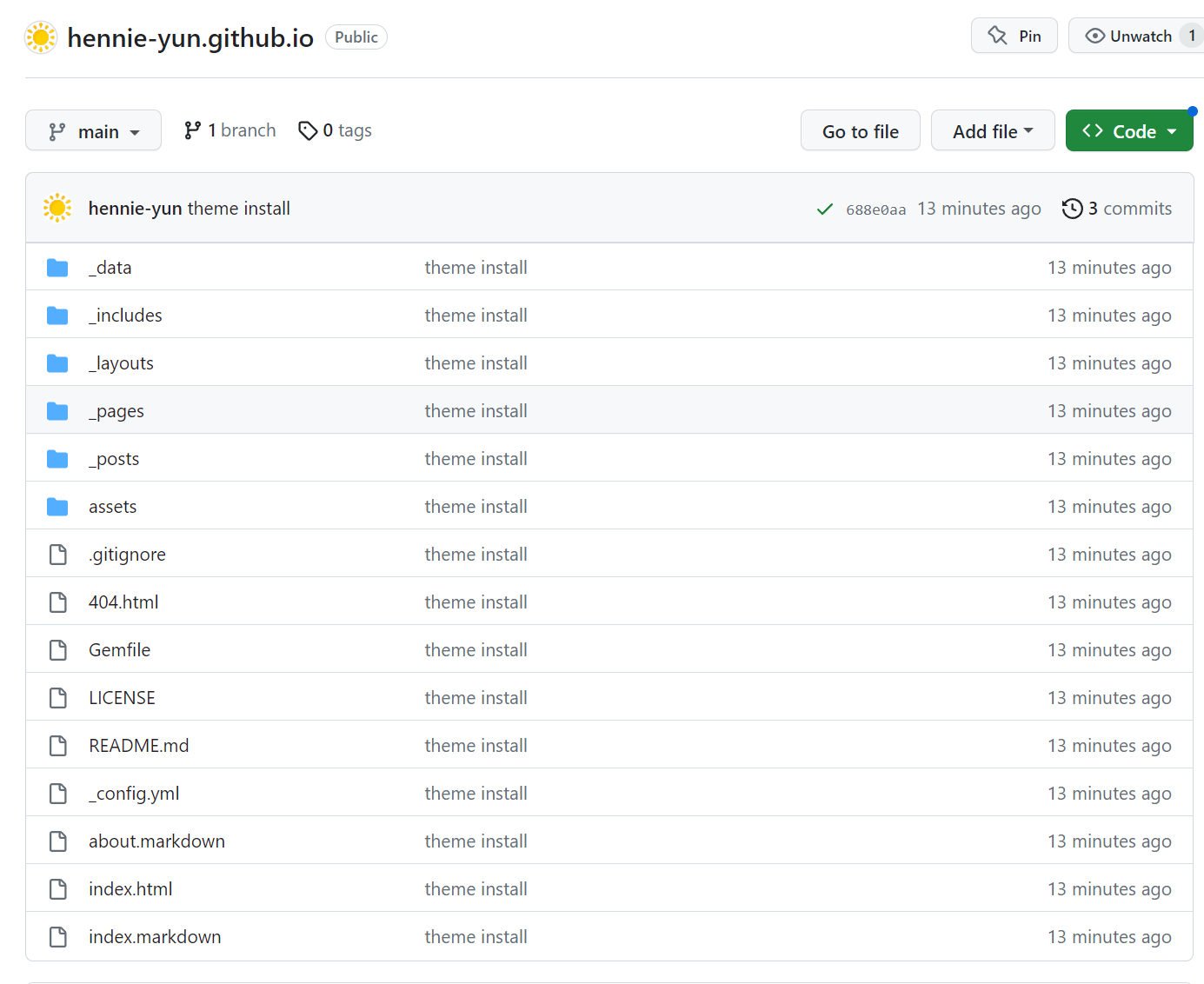View the 3 commits history
Screen dimensions: 1204x984
pos(1117,209)
